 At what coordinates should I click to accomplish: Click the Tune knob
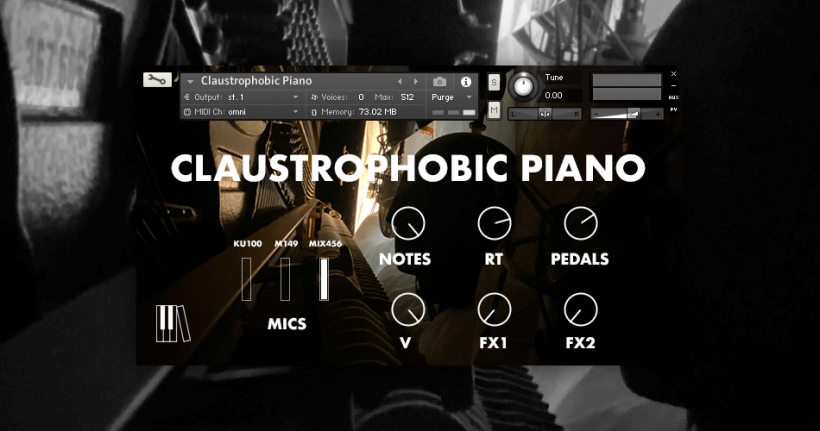click(x=523, y=86)
